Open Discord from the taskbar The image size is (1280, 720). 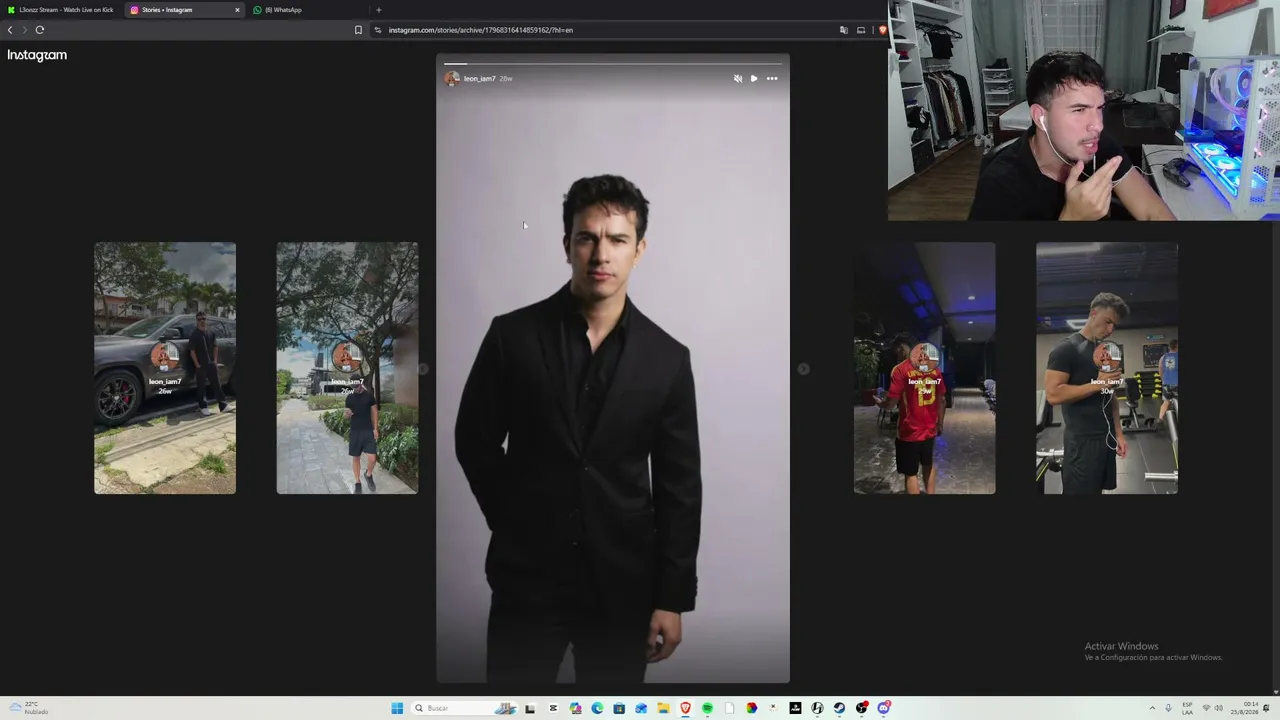[883, 708]
